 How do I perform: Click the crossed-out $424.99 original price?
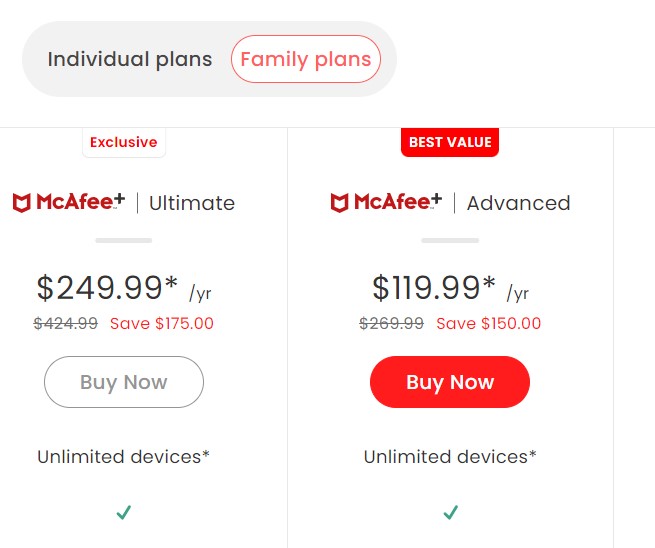tap(66, 323)
